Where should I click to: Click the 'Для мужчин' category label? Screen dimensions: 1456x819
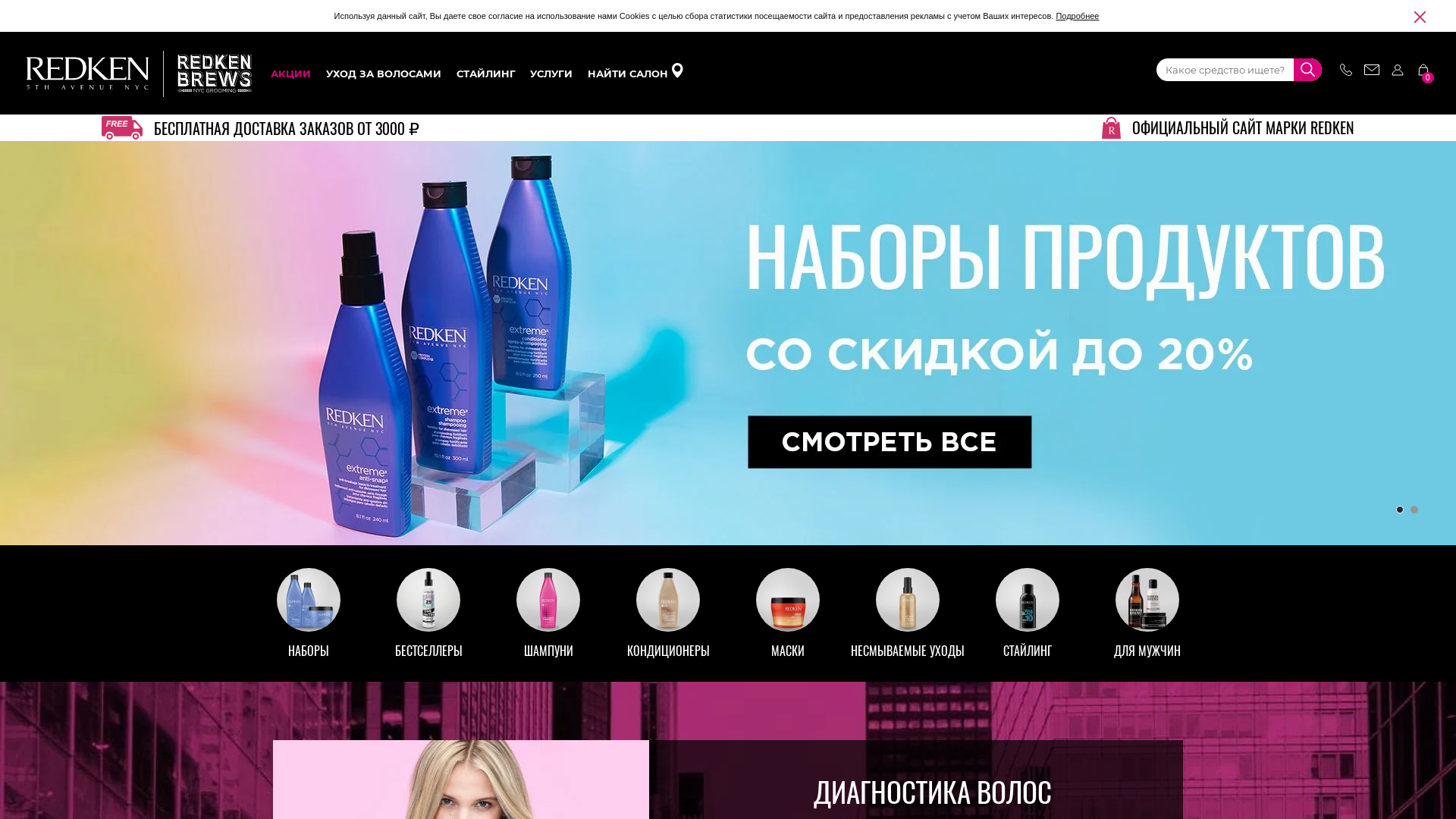click(1147, 651)
